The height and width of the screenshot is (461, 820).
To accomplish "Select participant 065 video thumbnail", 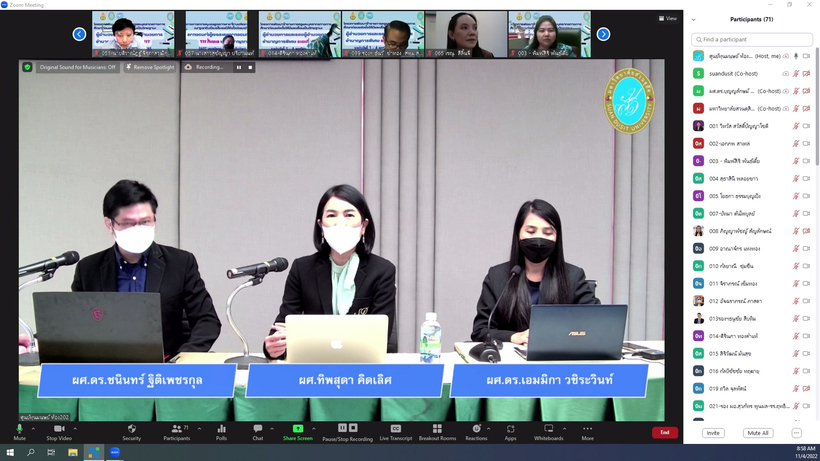I will (466, 34).
